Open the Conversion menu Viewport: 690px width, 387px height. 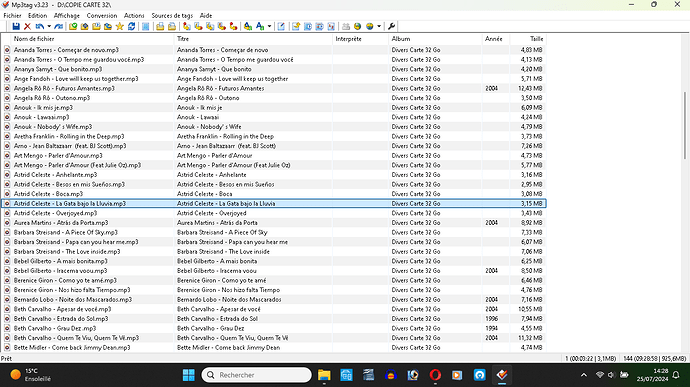pyautogui.click(x=102, y=15)
